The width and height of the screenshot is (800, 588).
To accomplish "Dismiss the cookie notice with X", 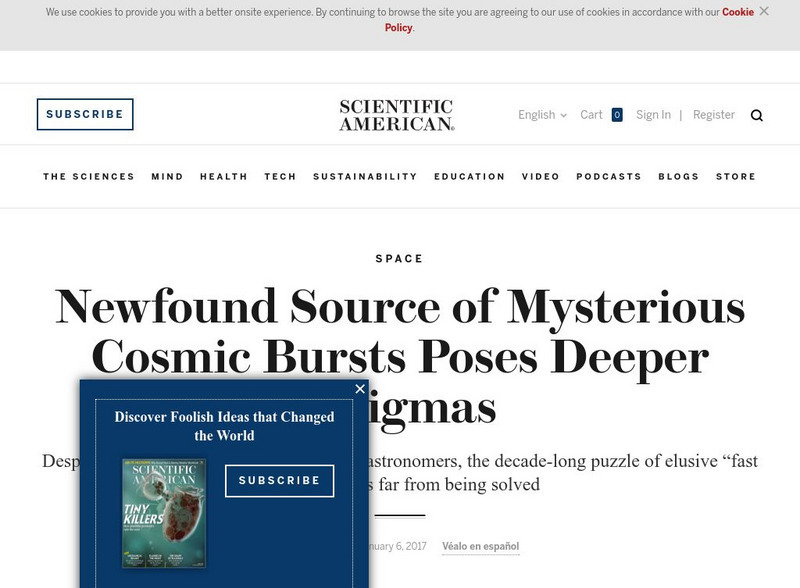I will coord(764,11).
